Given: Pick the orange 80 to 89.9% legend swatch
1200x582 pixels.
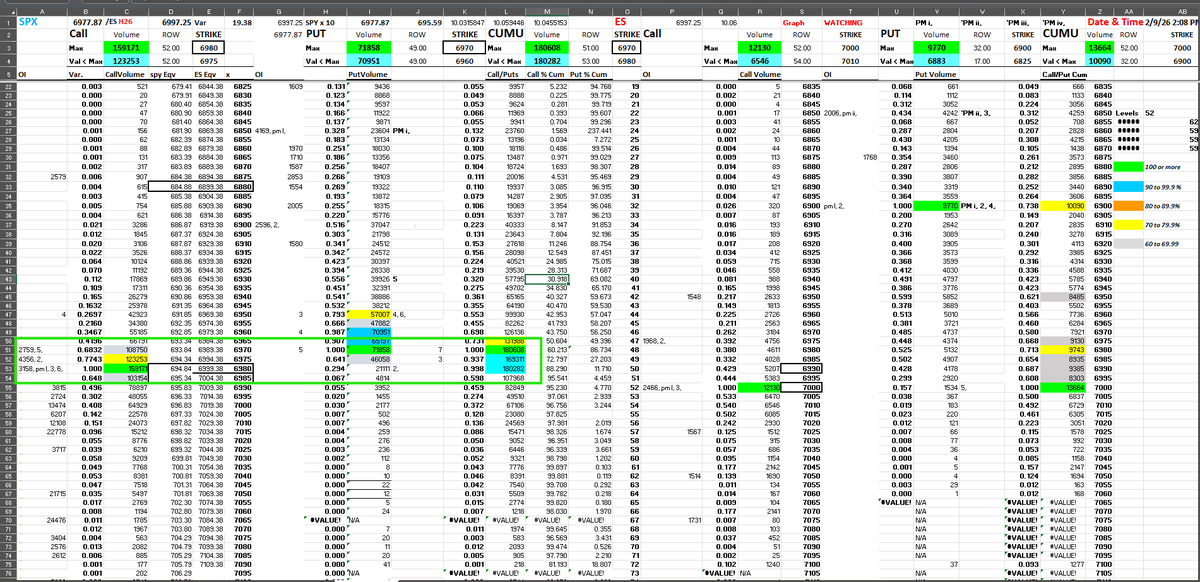Looking at the screenshot, I should (x=1127, y=204).
